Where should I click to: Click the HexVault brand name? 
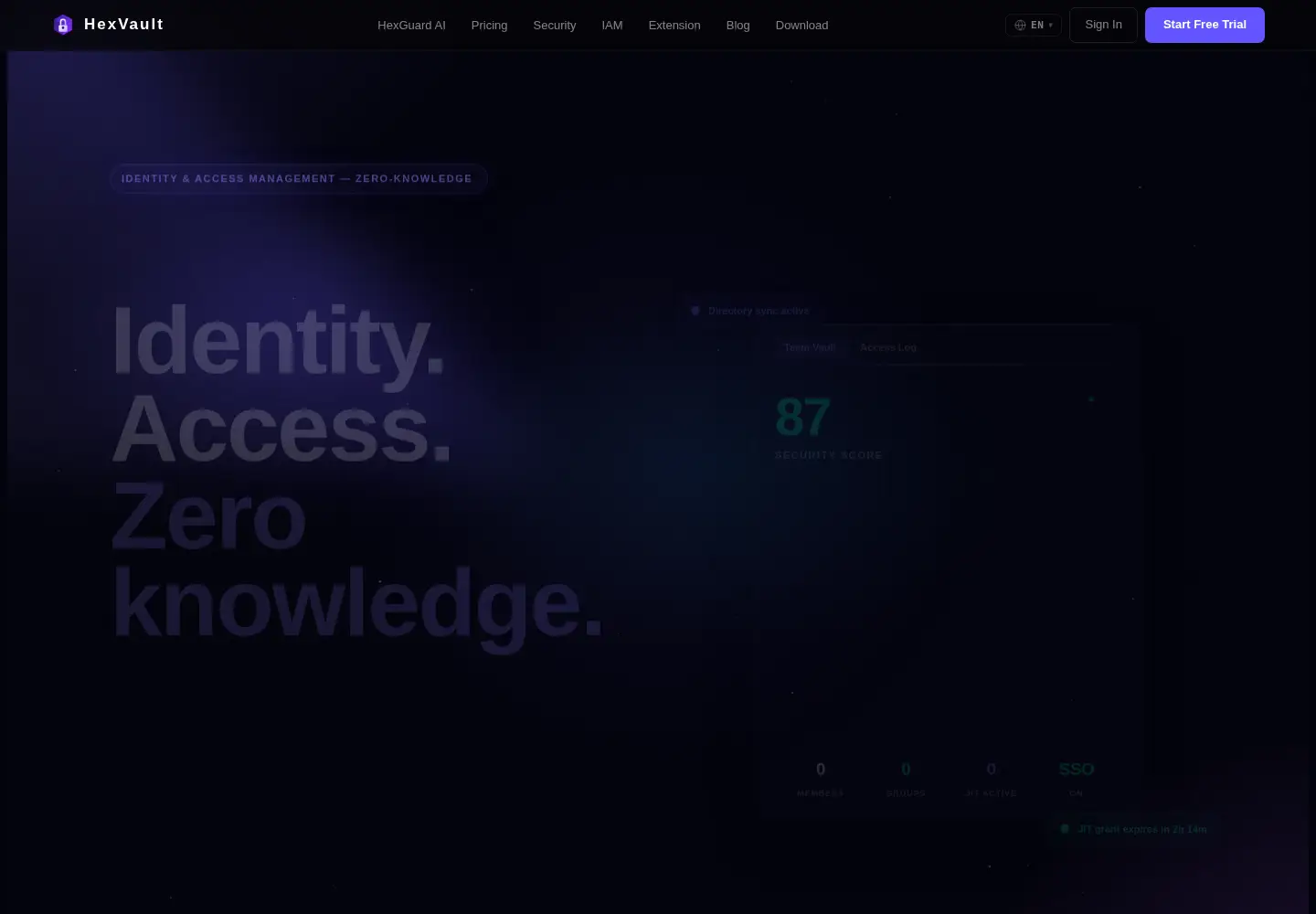click(124, 25)
